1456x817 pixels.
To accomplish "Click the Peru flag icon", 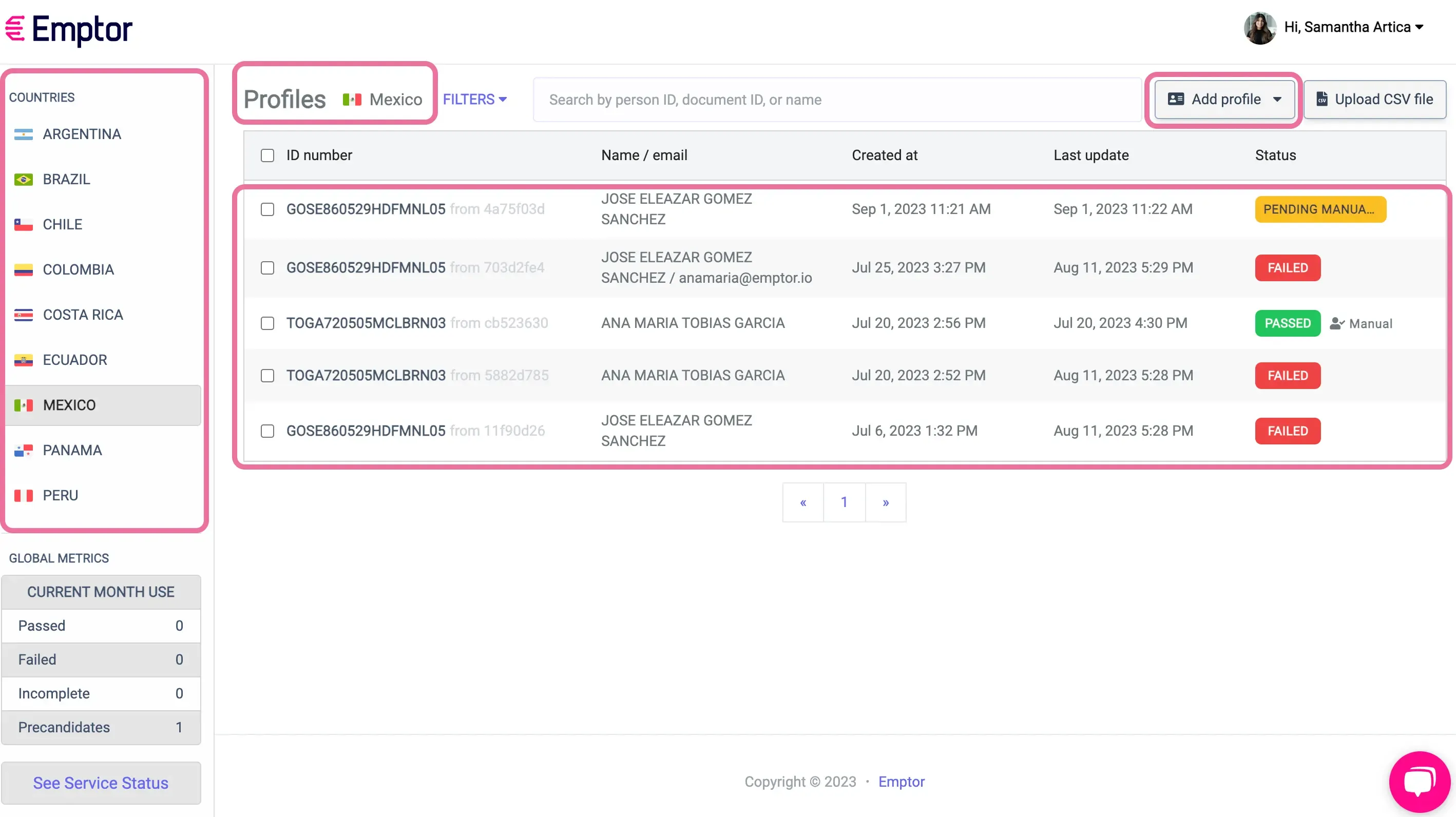I will coord(23,496).
